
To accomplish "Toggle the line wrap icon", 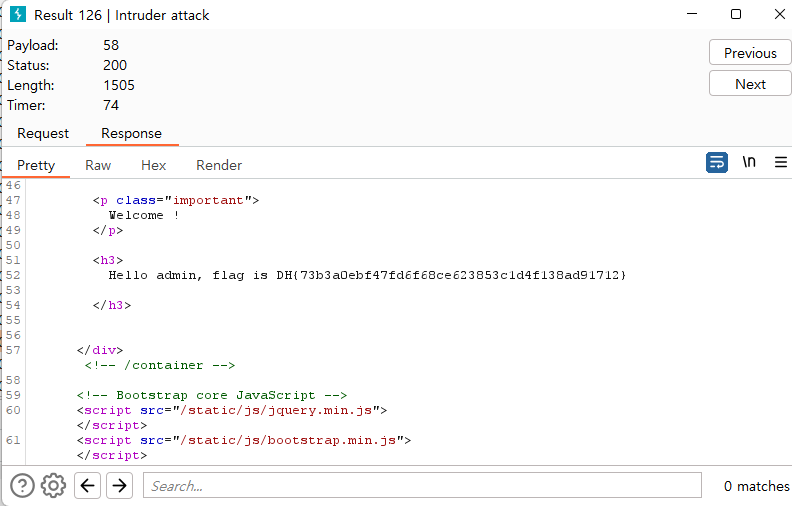I will (717, 163).
